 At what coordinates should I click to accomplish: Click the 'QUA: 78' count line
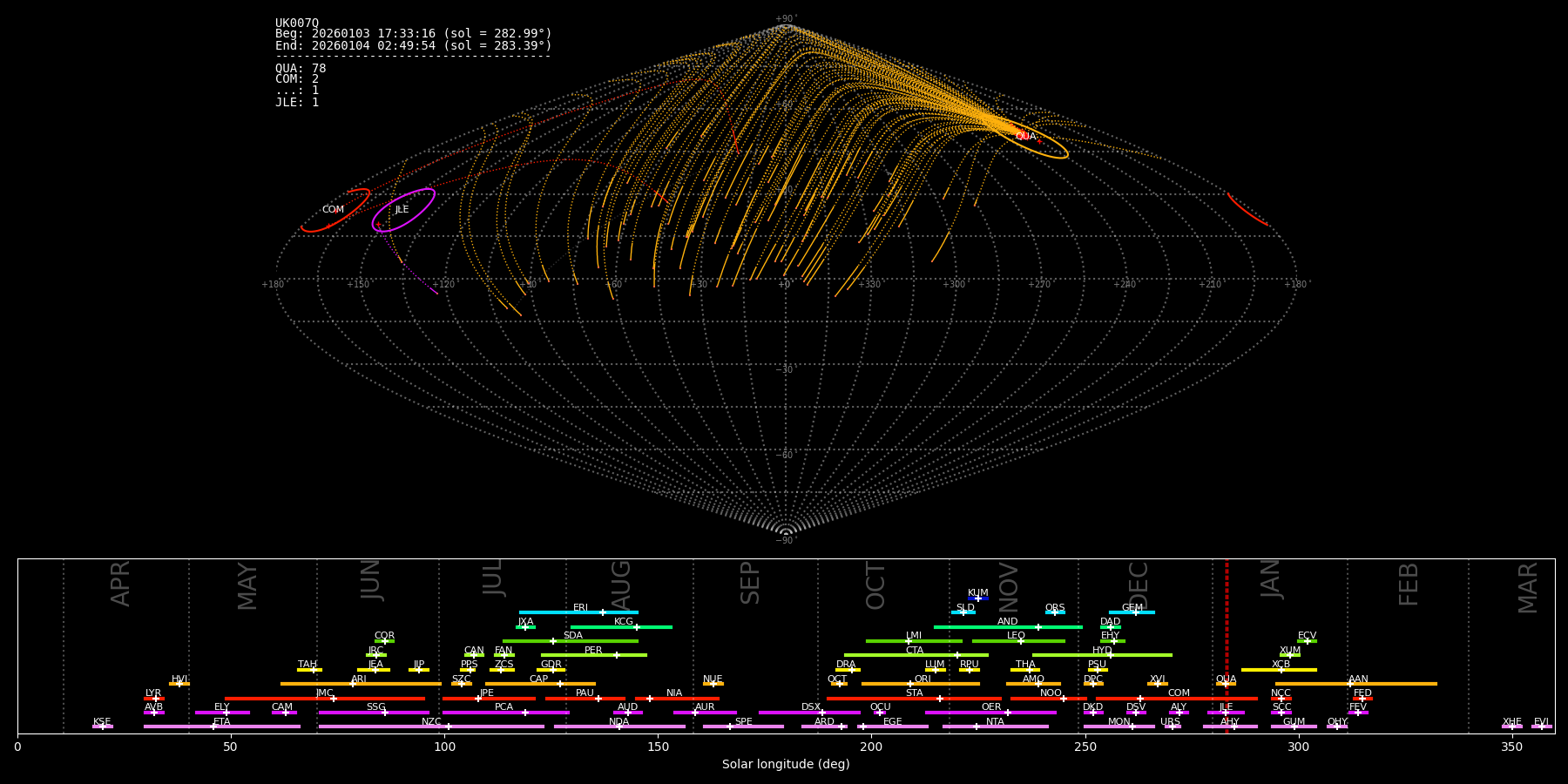(301, 68)
